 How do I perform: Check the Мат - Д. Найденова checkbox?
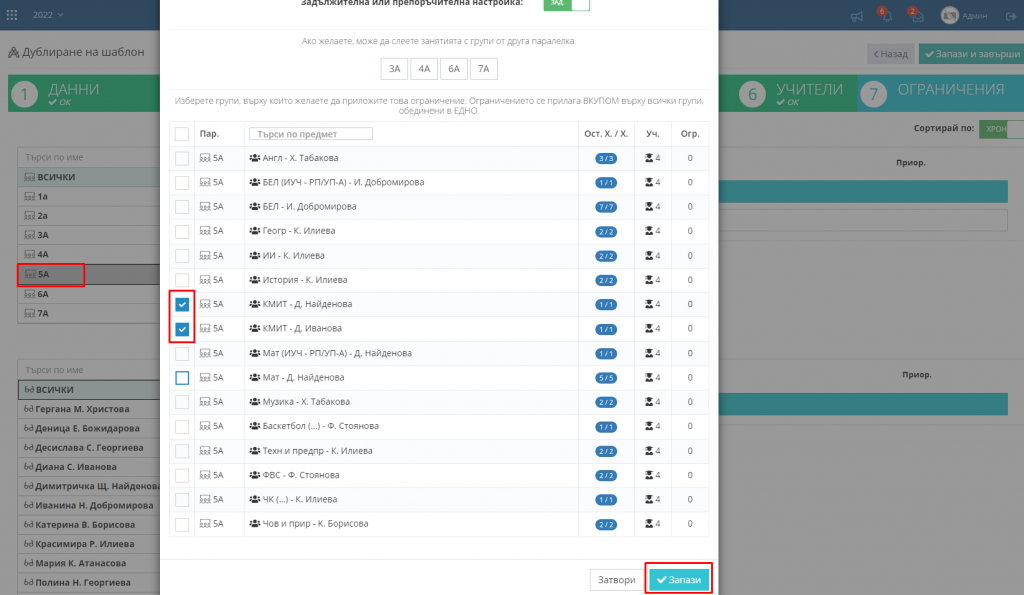pyautogui.click(x=182, y=377)
